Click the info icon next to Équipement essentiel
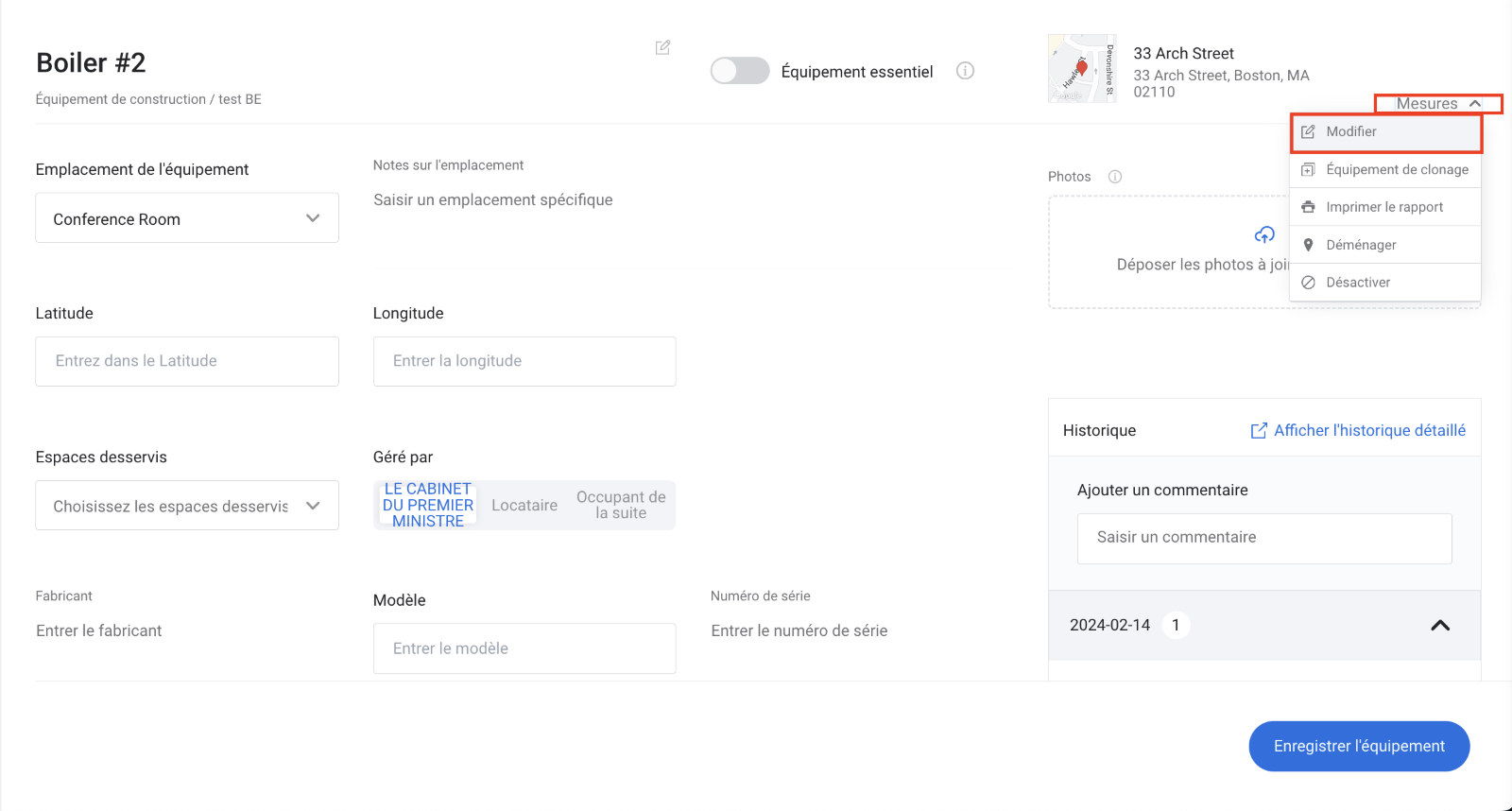 965,71
